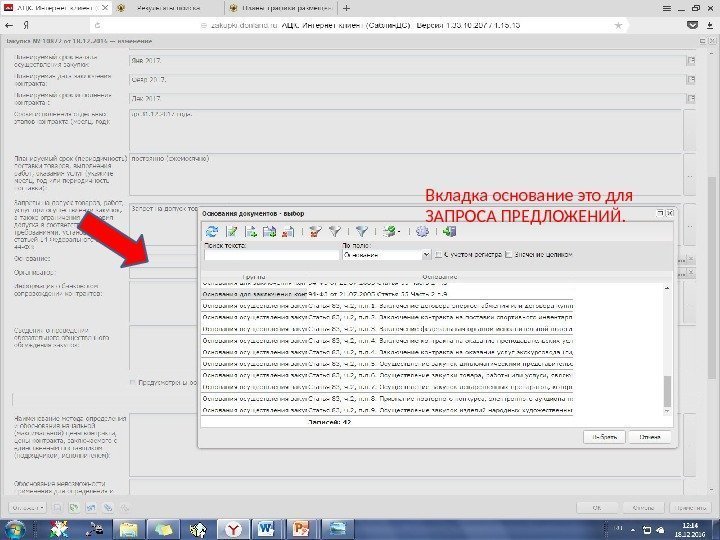The height and width of the screenshot is (540, 720).
Task: Click the Yandex 'Я' home button
Action: (26, 26)
